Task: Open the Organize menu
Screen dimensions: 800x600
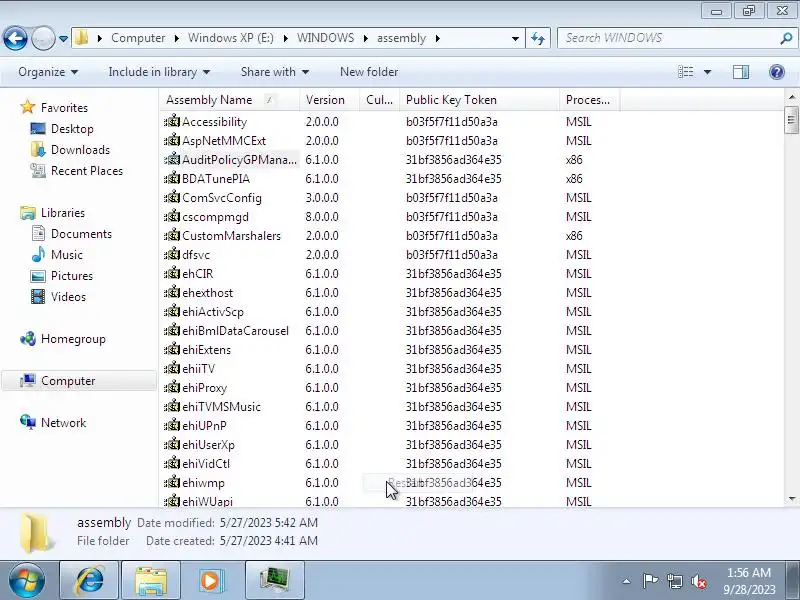Action: coord(48,72)
